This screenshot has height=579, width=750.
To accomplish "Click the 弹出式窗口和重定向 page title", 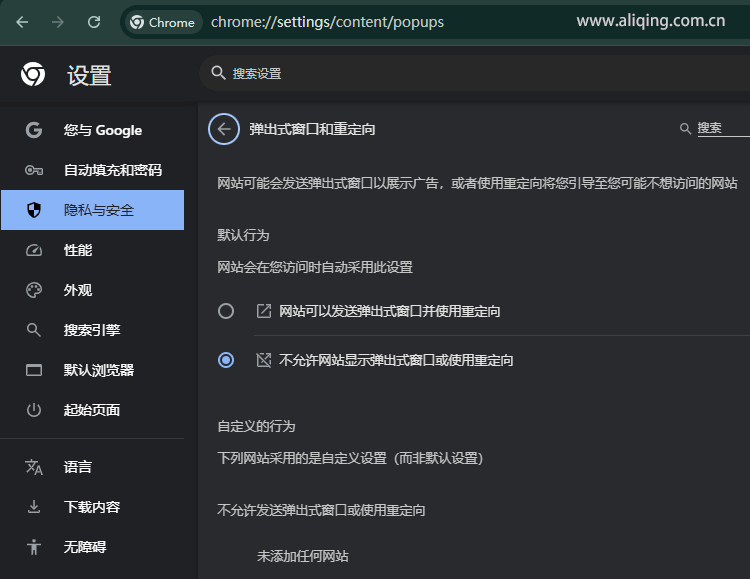I will click(x=312, y=129).
